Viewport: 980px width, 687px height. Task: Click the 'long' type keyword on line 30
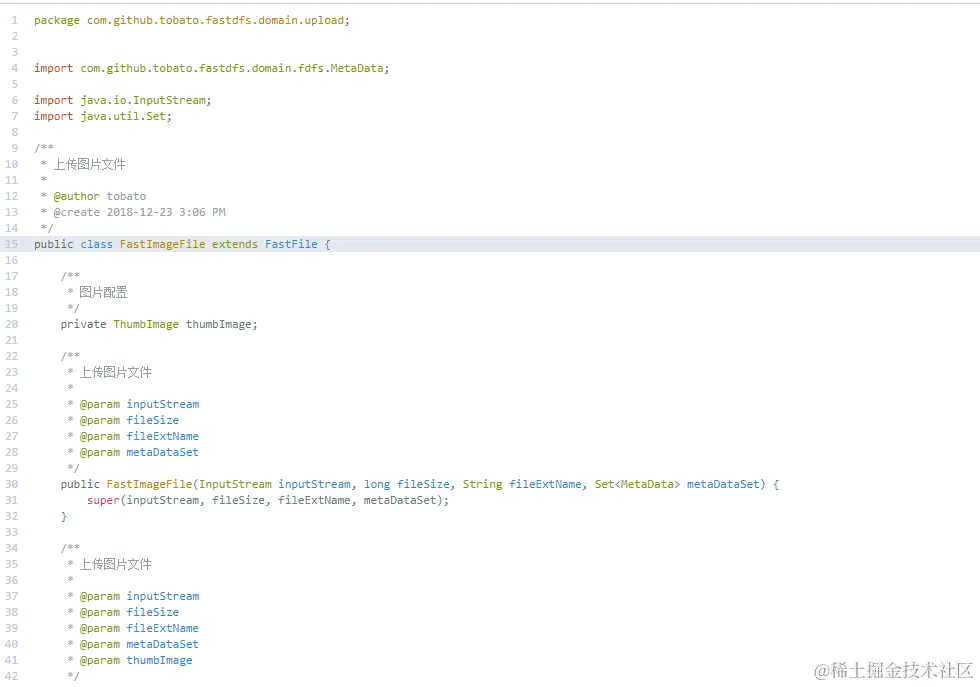[377, 484]
